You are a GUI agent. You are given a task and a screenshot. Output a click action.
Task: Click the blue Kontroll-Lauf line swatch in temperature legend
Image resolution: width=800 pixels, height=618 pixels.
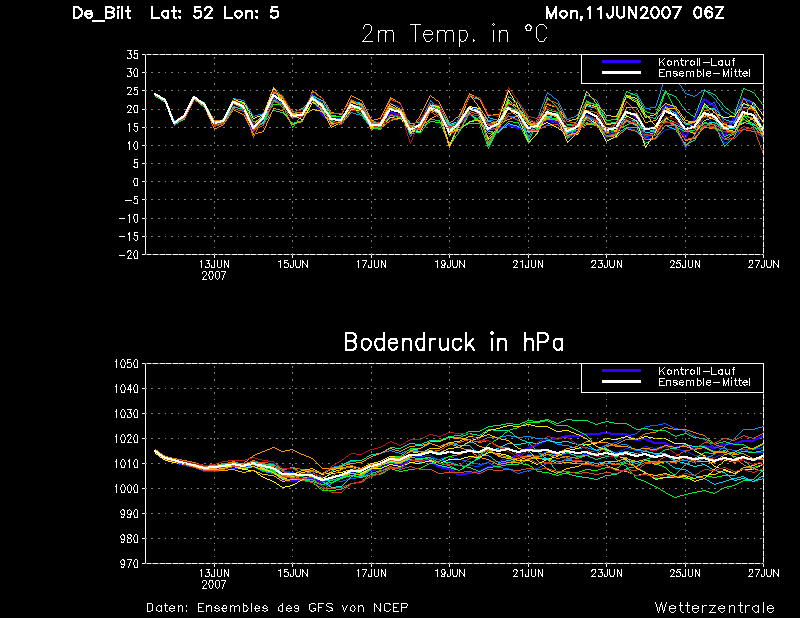coord(621,63)
